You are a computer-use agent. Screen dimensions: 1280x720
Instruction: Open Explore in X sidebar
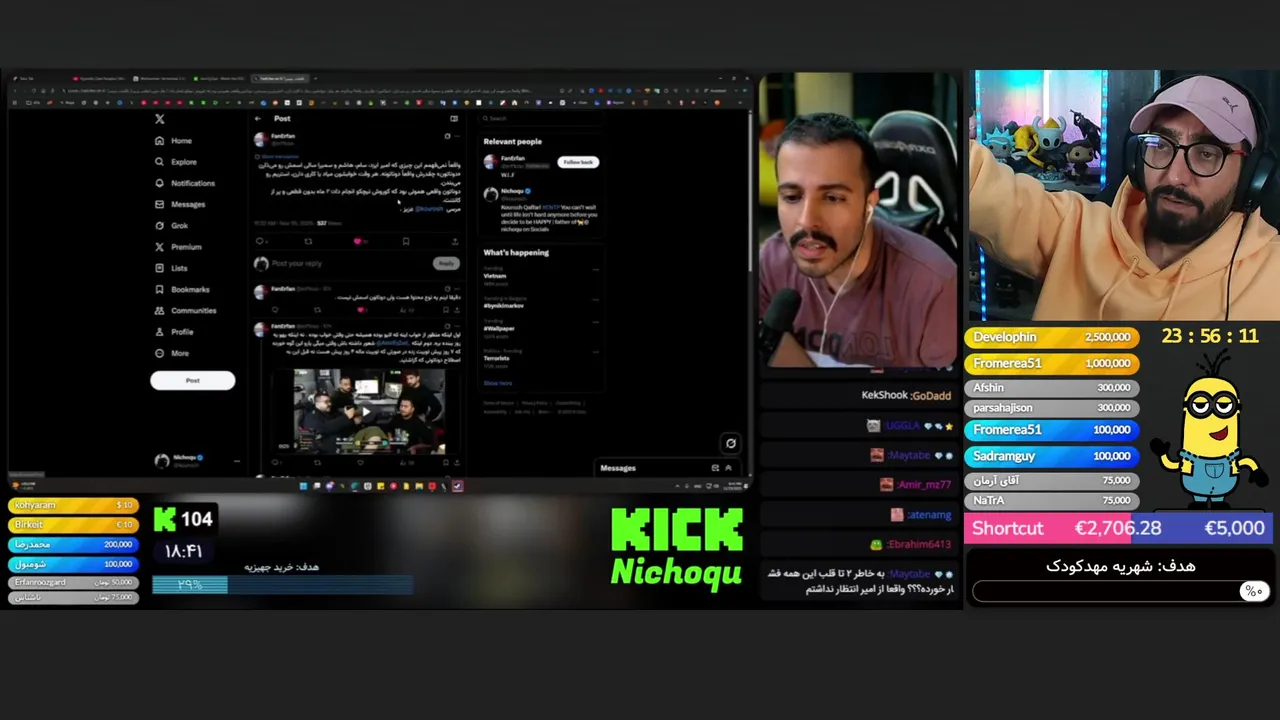click(x=176, y=162)
